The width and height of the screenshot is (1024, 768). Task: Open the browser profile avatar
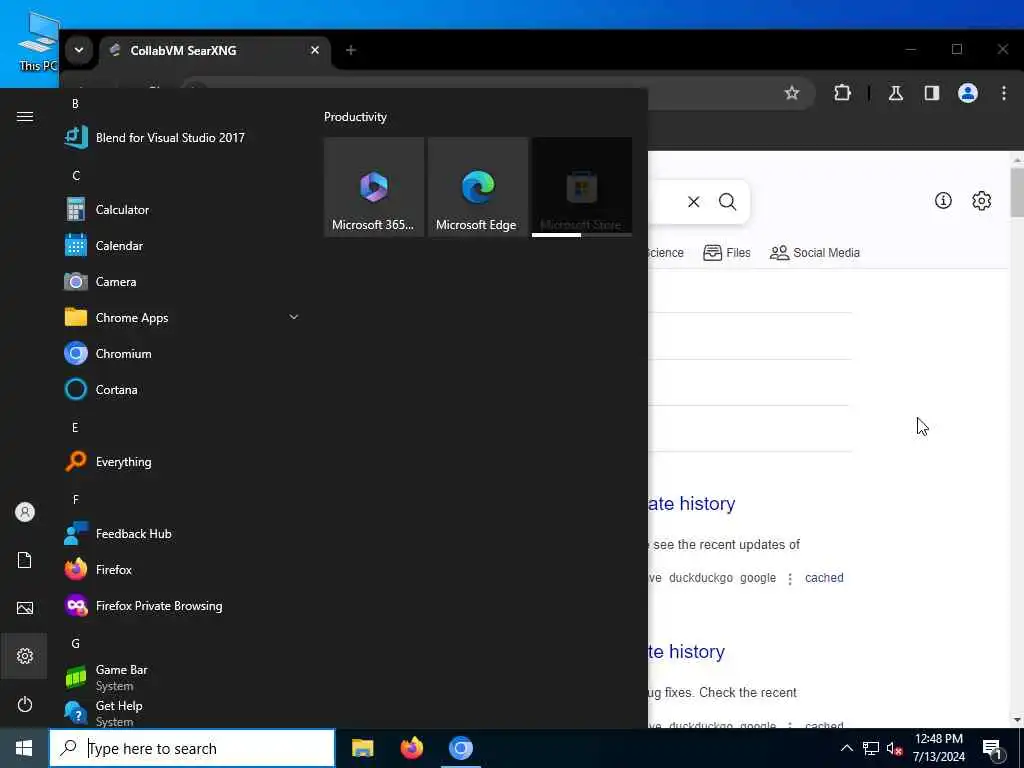967,93
